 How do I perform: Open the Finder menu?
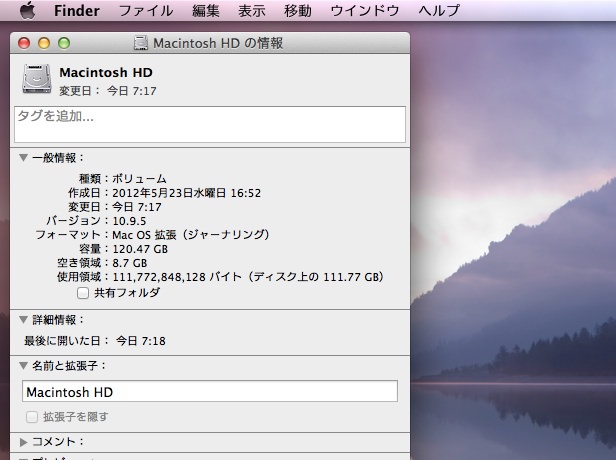coord(77,11)
